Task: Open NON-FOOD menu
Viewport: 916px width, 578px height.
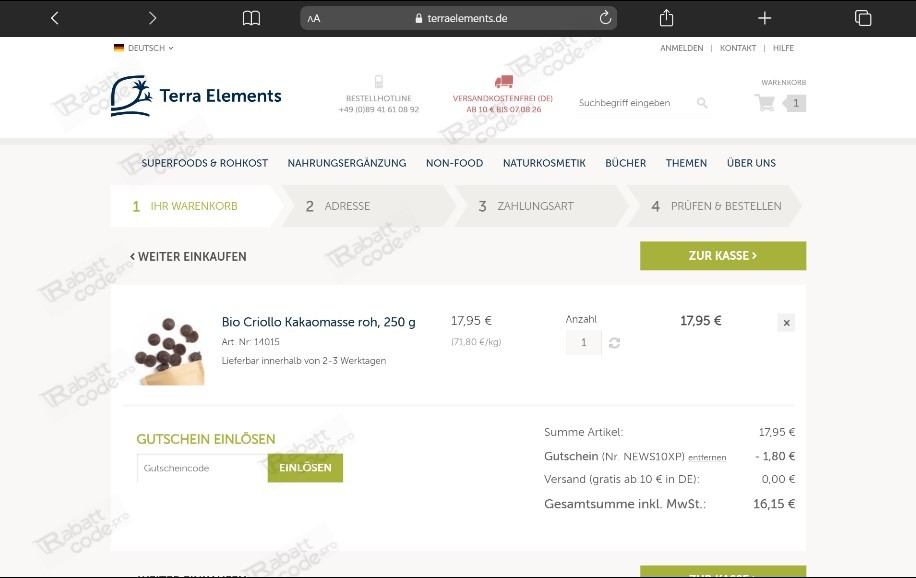Action: click(454, 163)
